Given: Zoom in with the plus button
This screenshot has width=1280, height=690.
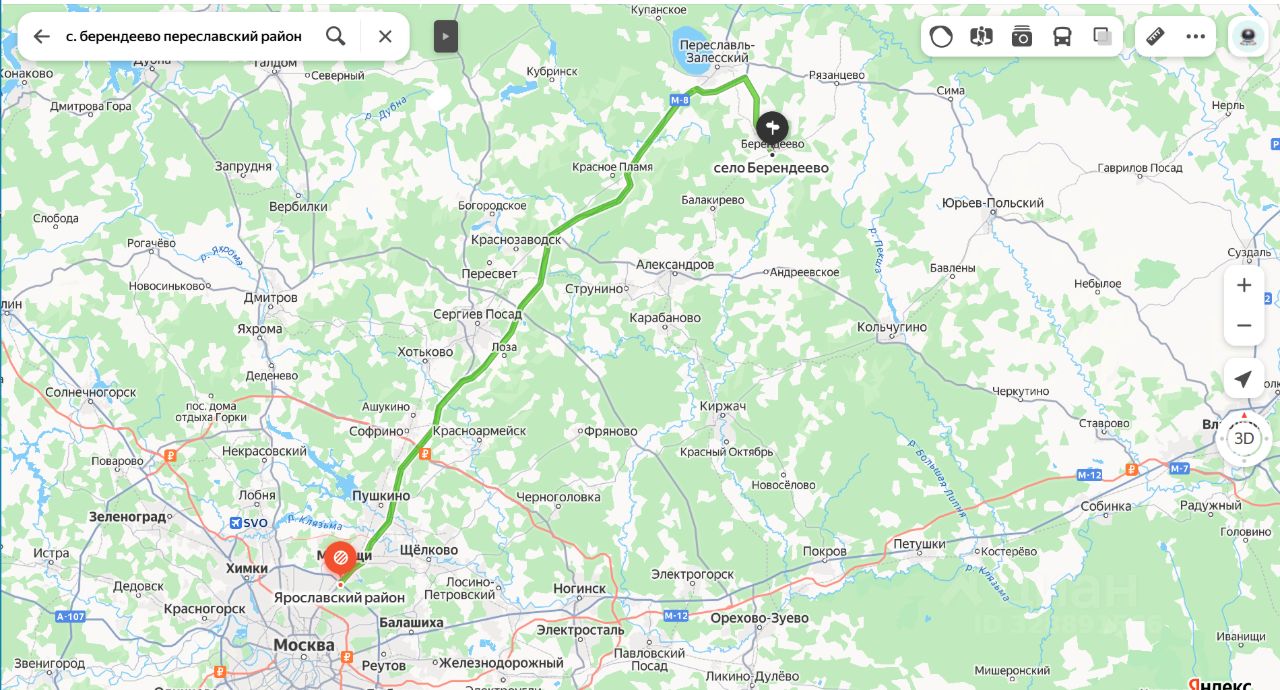Looking at the screenshot, I should tap(1244, 285).
